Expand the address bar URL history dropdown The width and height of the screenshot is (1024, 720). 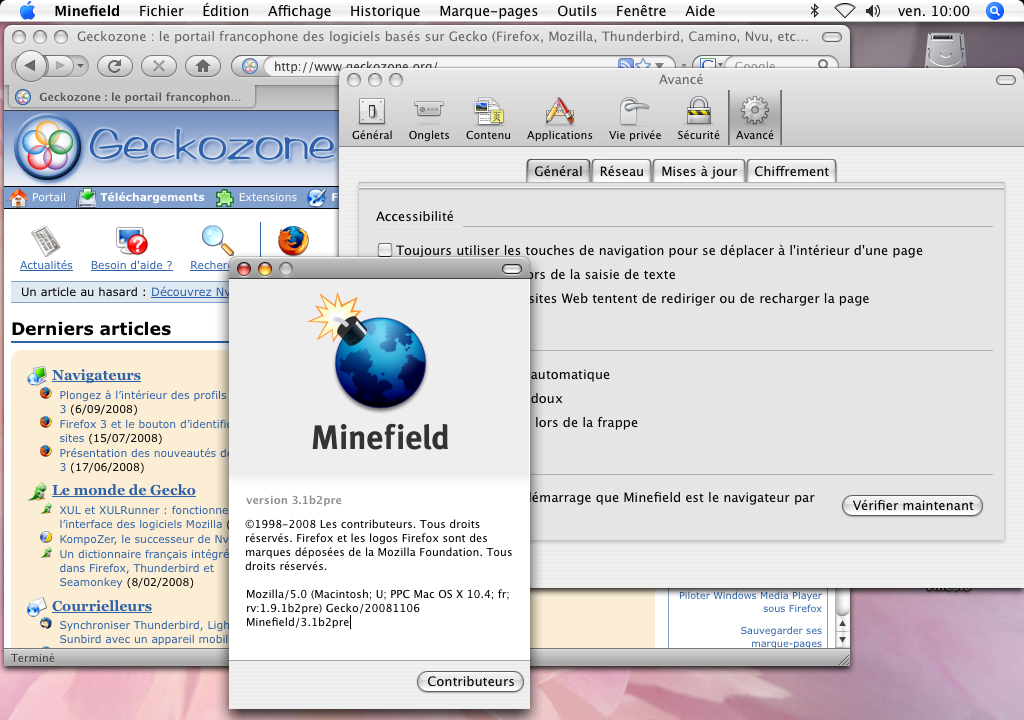660,65
